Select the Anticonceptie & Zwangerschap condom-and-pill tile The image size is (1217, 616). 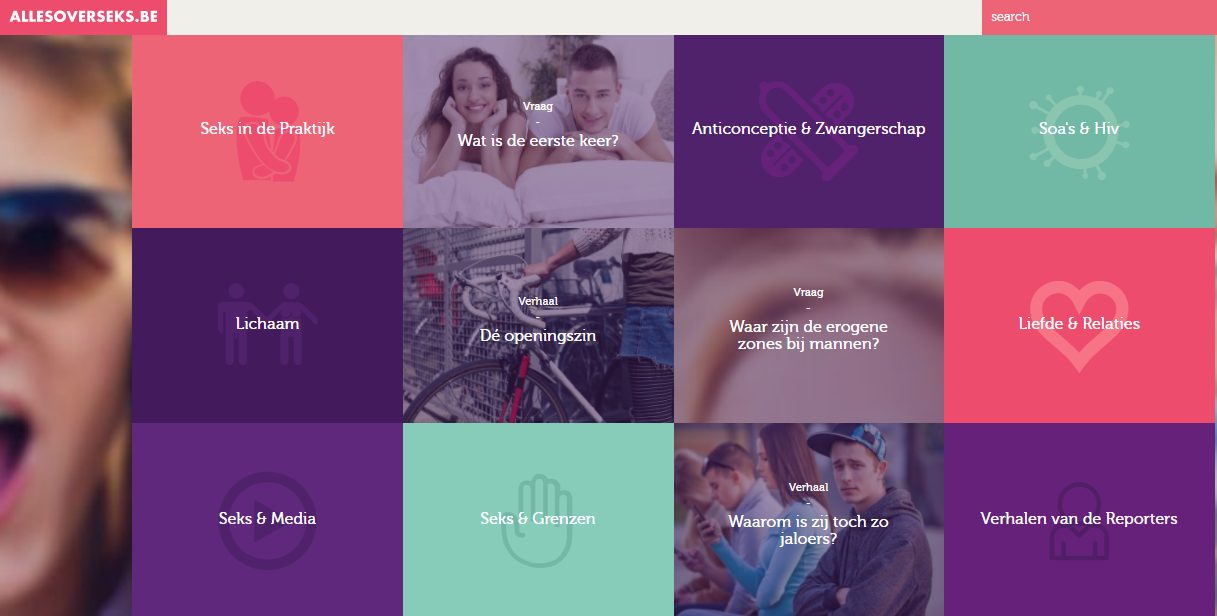[808, 131]
